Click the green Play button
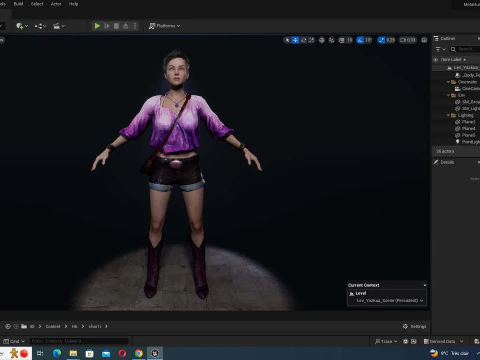This screenshot has width=480, height=360. point(97,26)
